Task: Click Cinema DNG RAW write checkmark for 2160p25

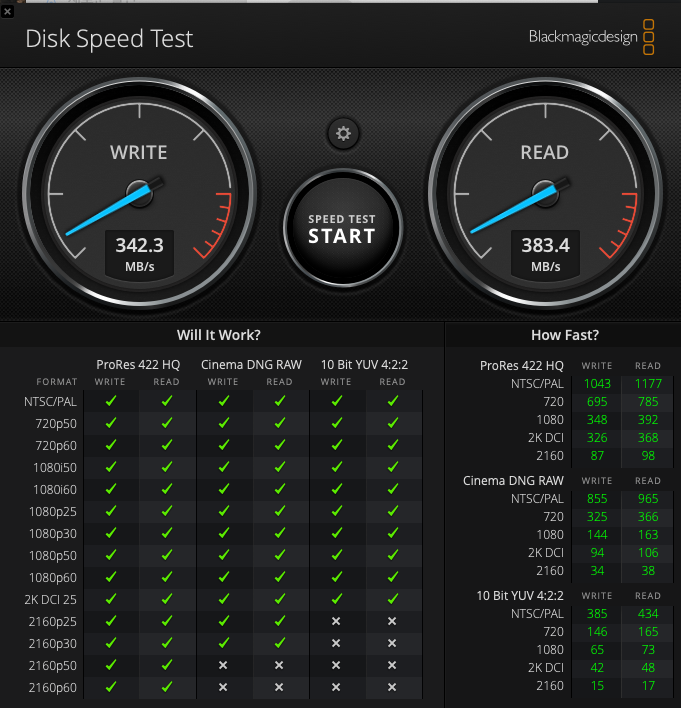Action: (x=224, y=621)
